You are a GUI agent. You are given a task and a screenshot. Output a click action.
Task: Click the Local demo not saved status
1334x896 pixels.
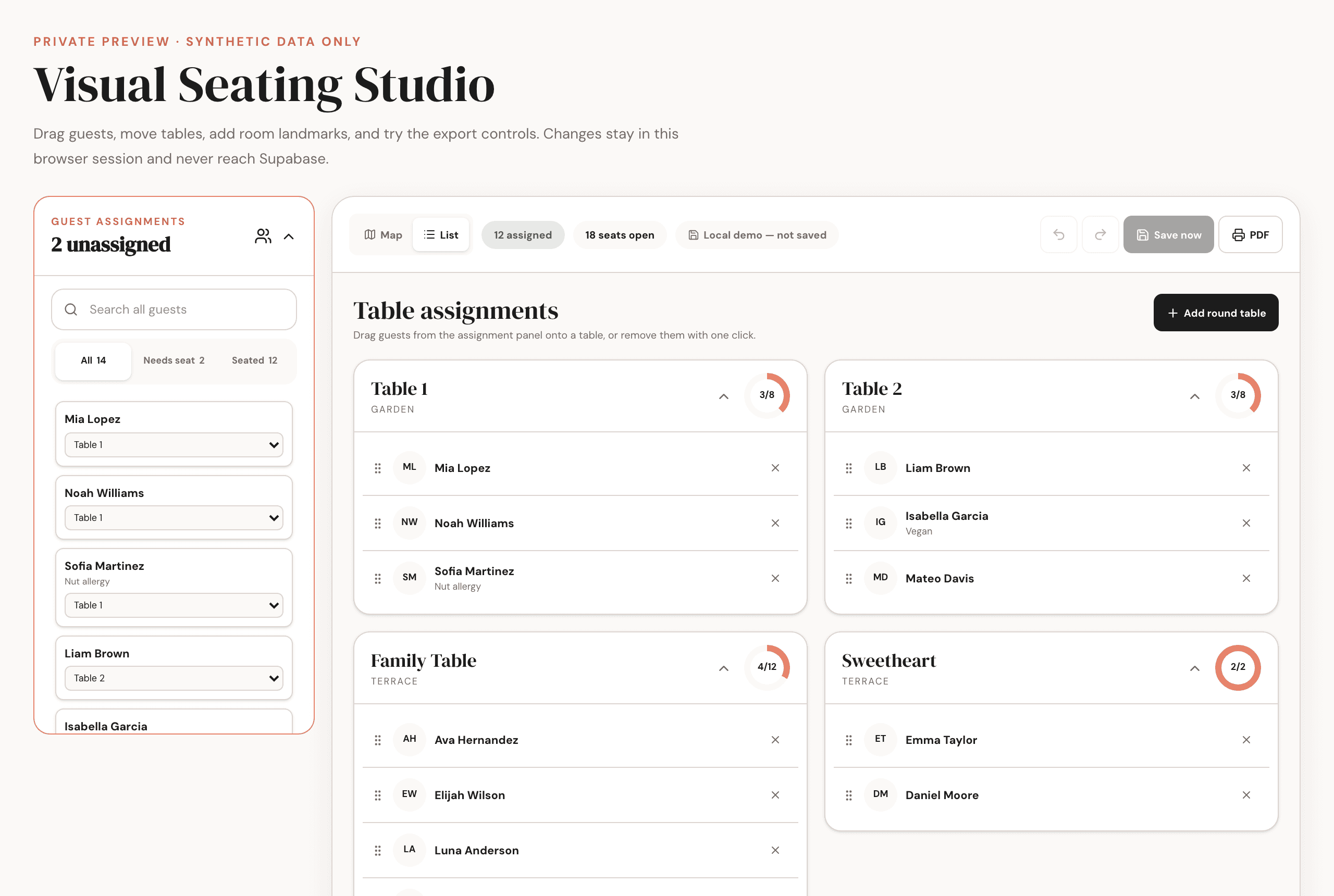pos(757,235)
